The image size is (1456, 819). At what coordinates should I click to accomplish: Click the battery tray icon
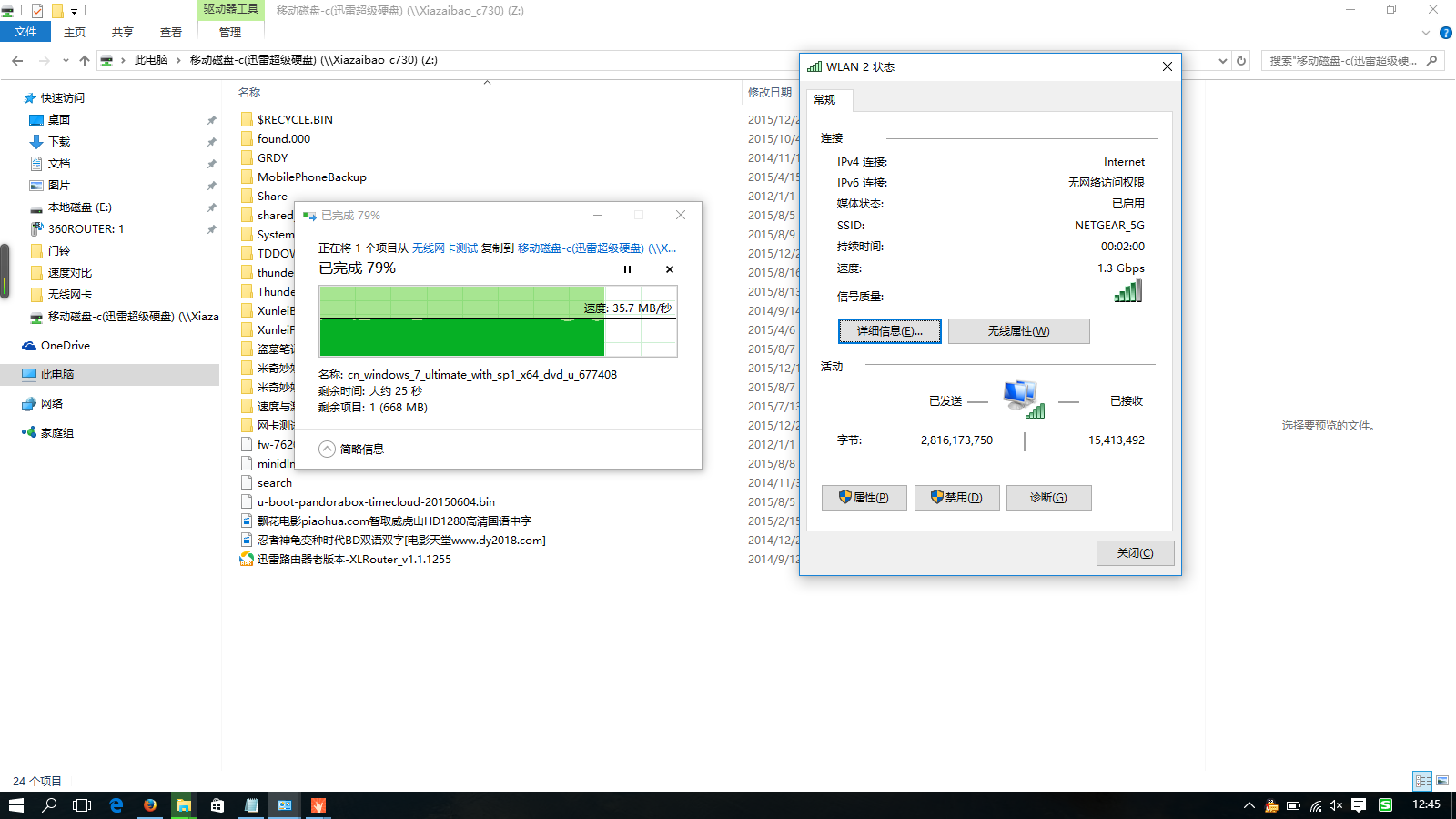[1293, 805]
